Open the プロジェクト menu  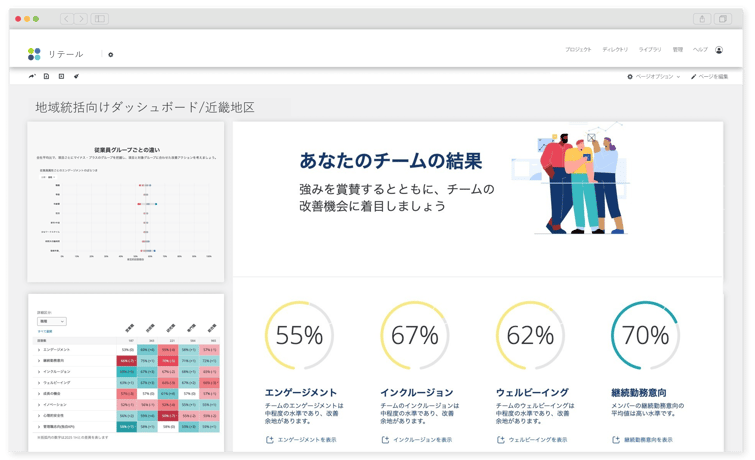point(578,50)
